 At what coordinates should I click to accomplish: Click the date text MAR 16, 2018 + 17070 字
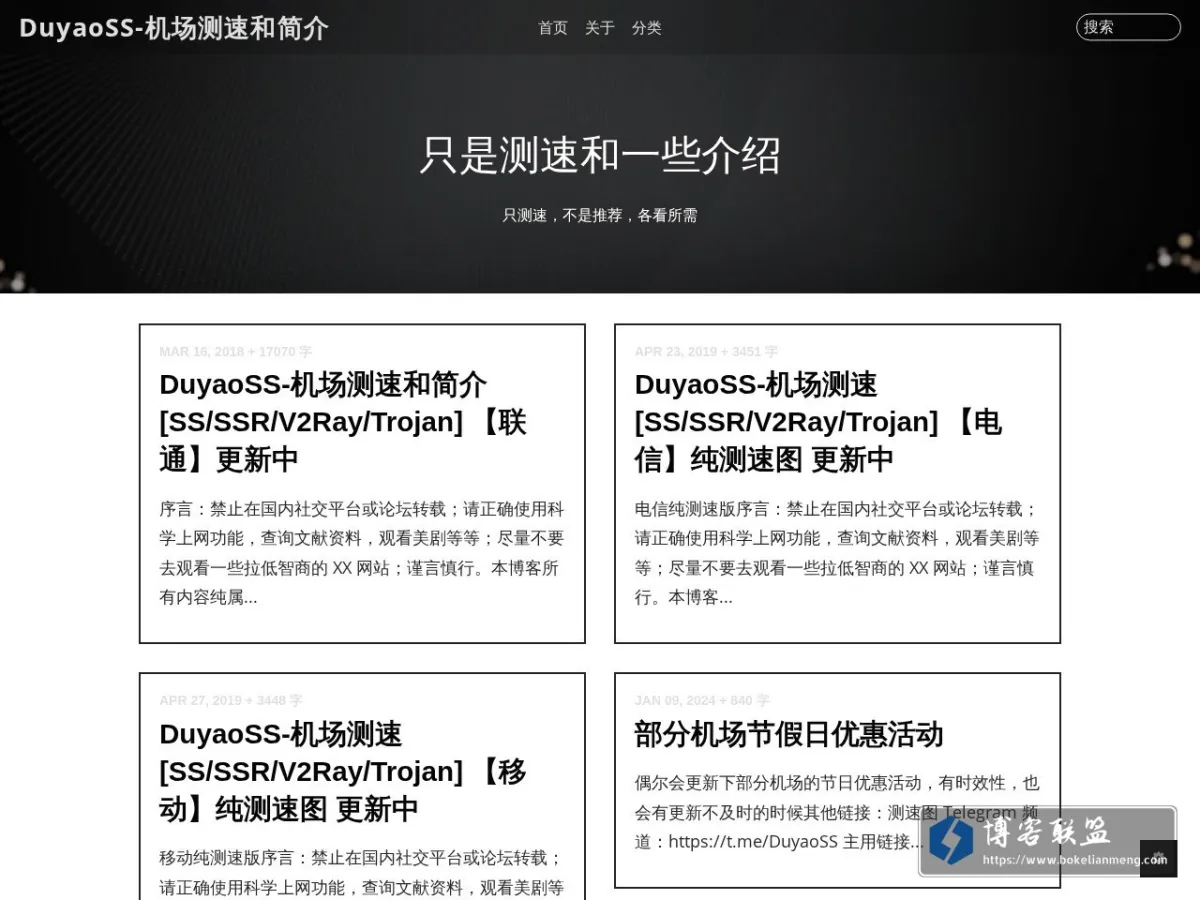point(236,352)
